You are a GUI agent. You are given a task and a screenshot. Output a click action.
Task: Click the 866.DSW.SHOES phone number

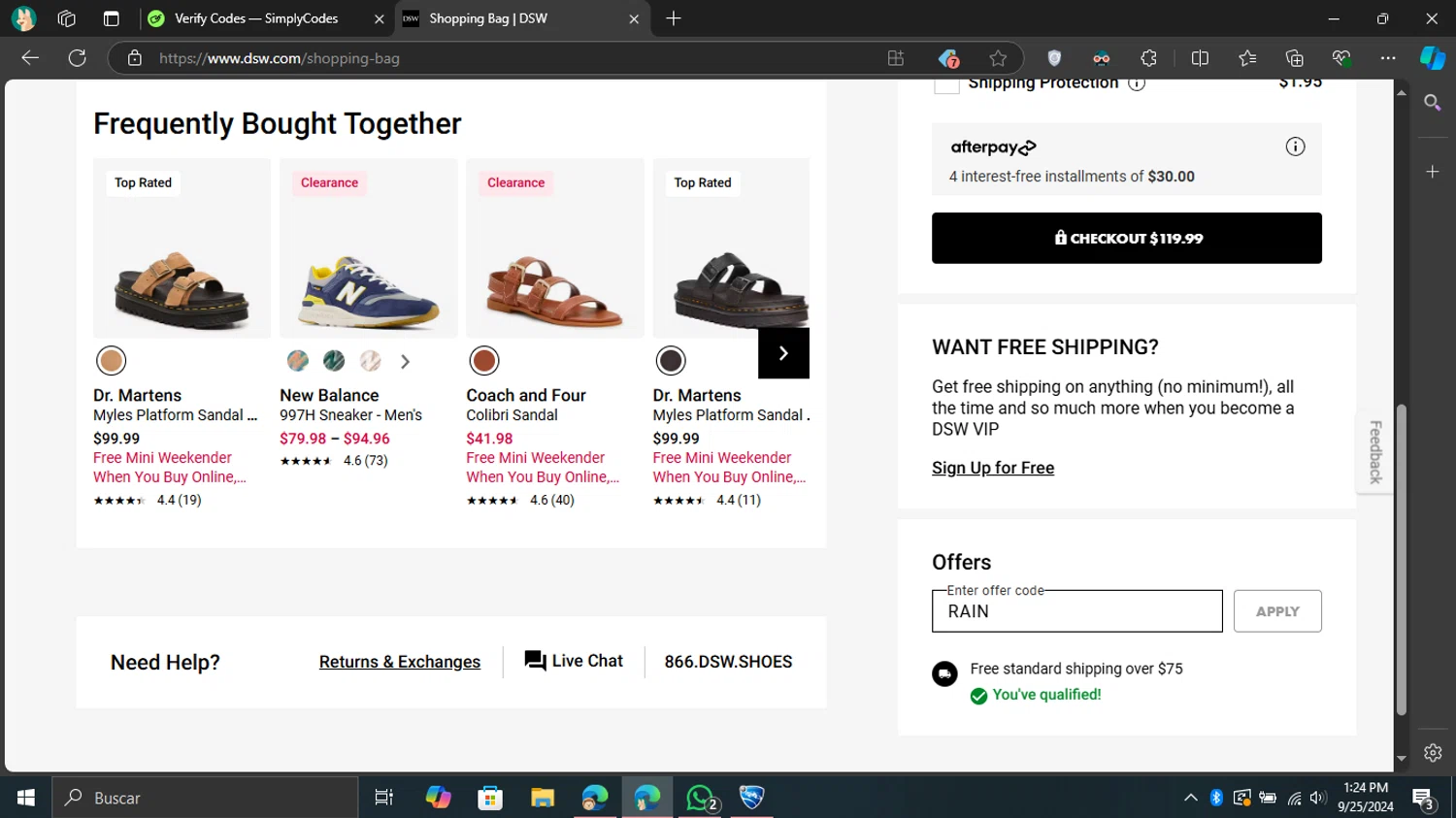click(728, 662)
